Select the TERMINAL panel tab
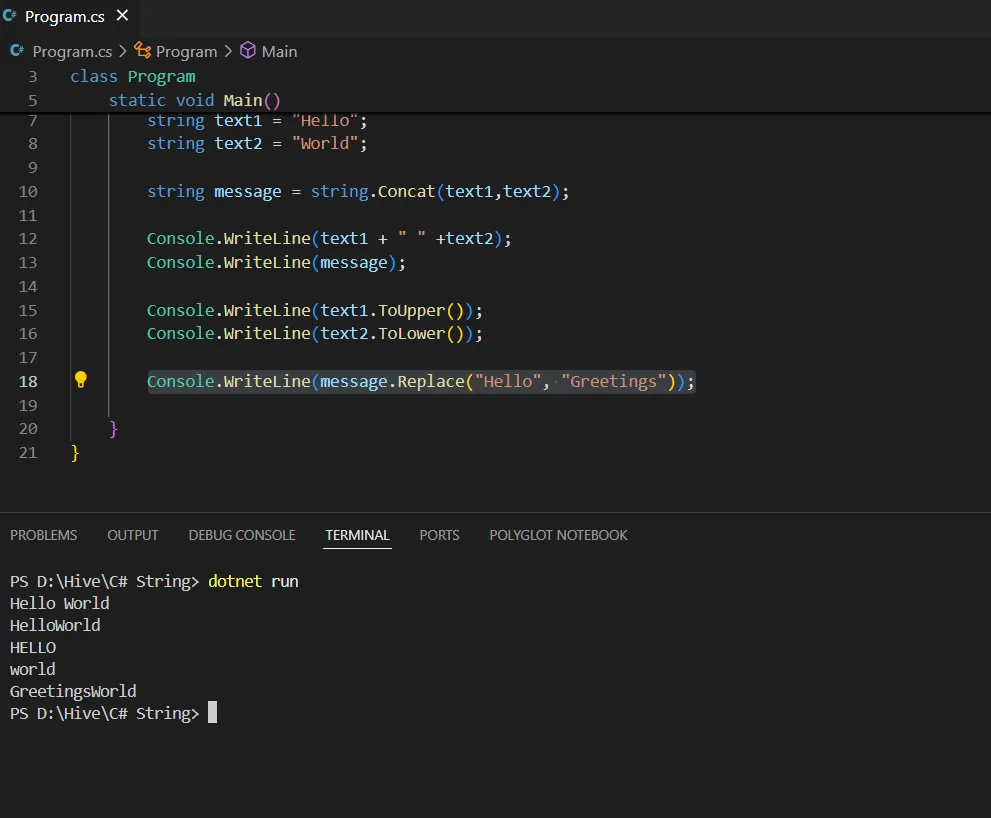991x818 pixels. click(357, 535)
